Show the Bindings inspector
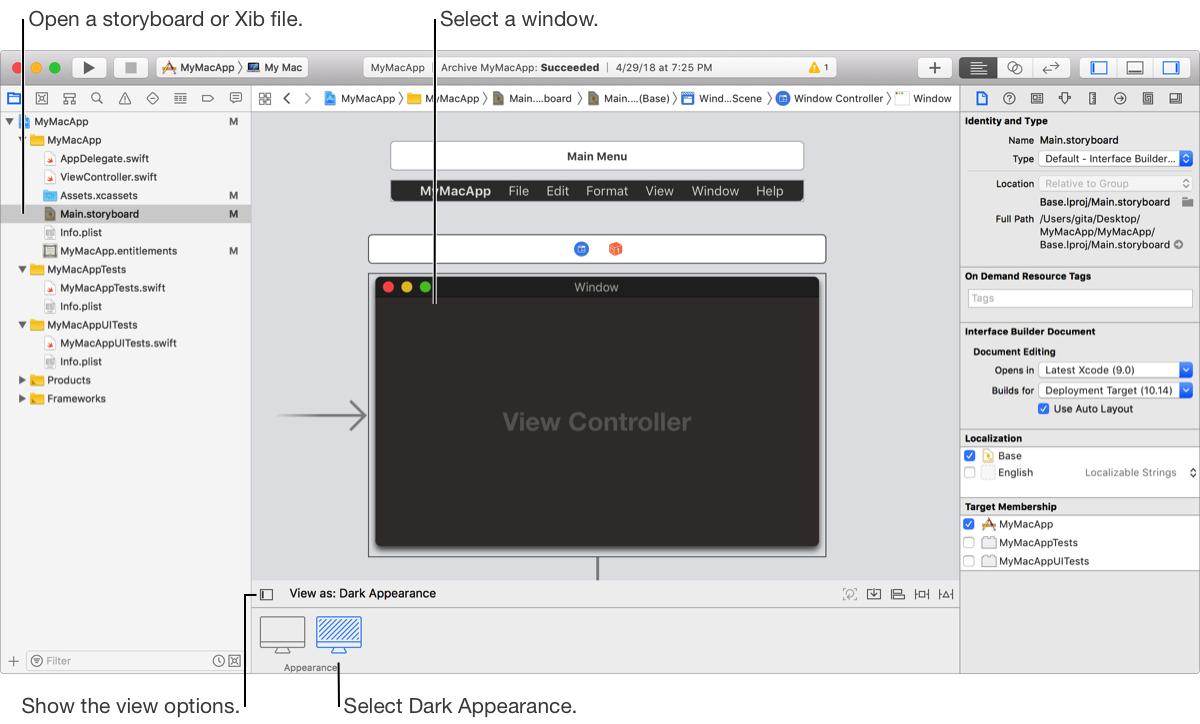This screenshot has width=1200, height=724. 1148,98
